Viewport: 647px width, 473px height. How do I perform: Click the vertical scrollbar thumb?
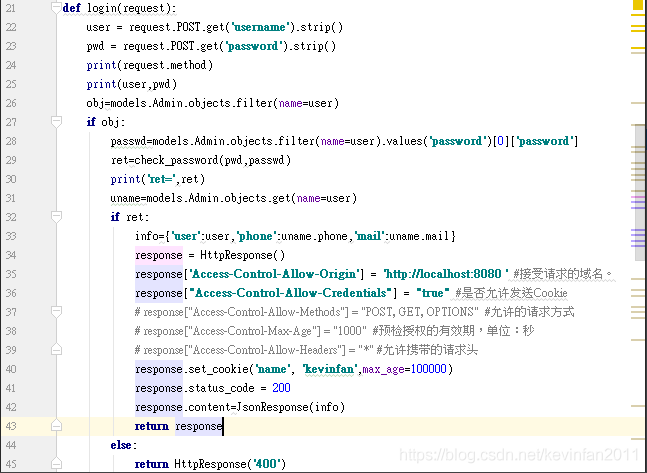click(640, 193)
